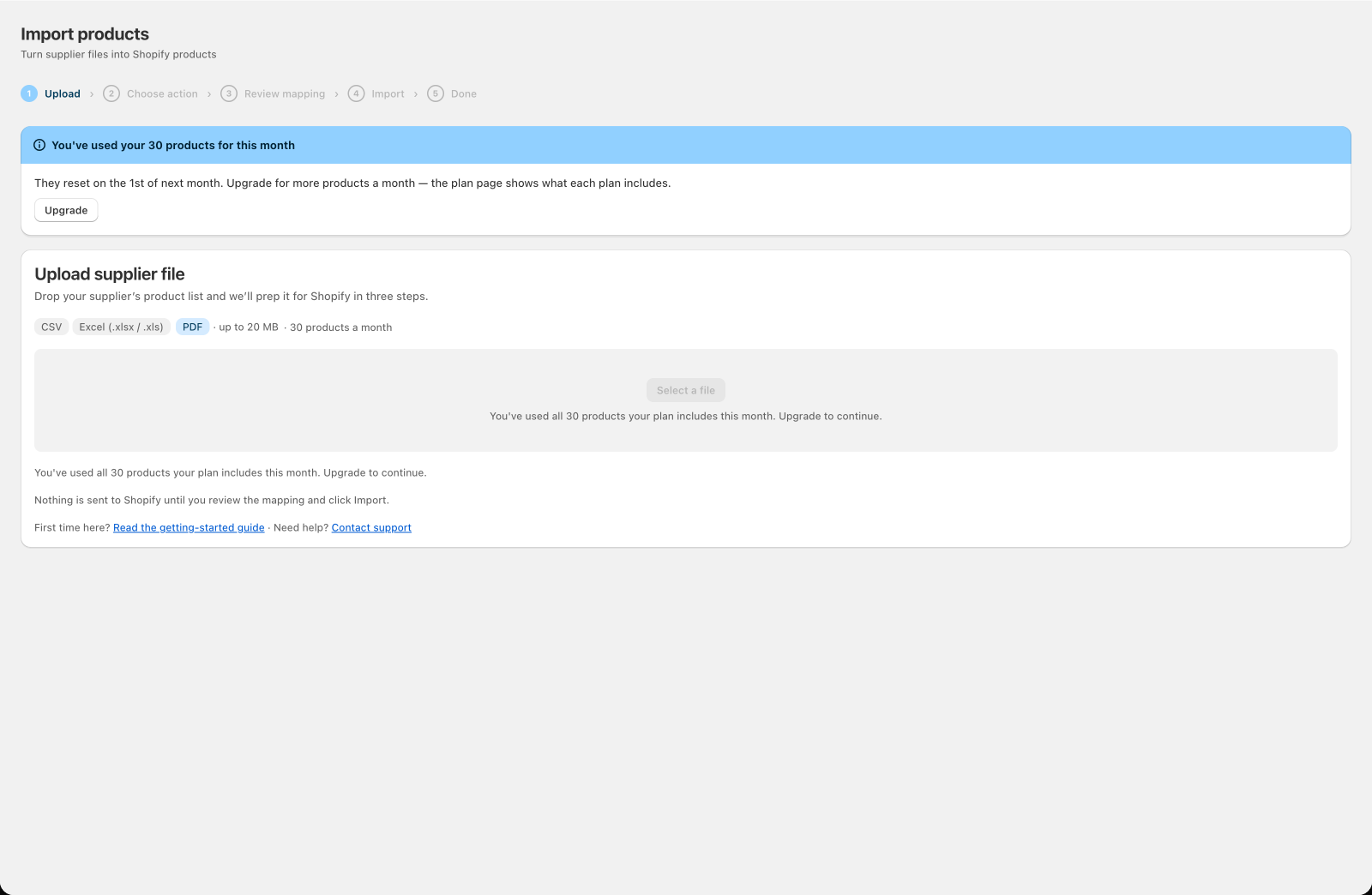Click the '30 products a month' text
The height and width of the screenshot is (895, 1372).
(340, 327)
